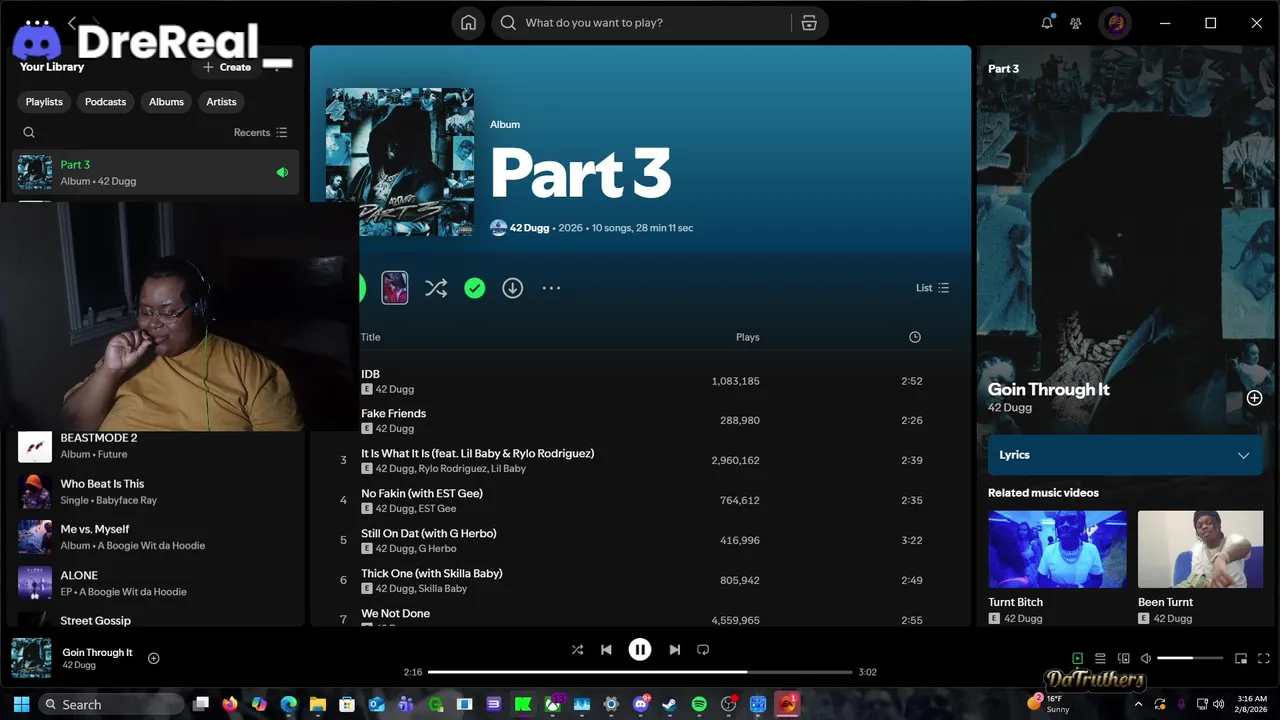Click the Create button in Your Library
1280x720 pixels.
(227, 67)
